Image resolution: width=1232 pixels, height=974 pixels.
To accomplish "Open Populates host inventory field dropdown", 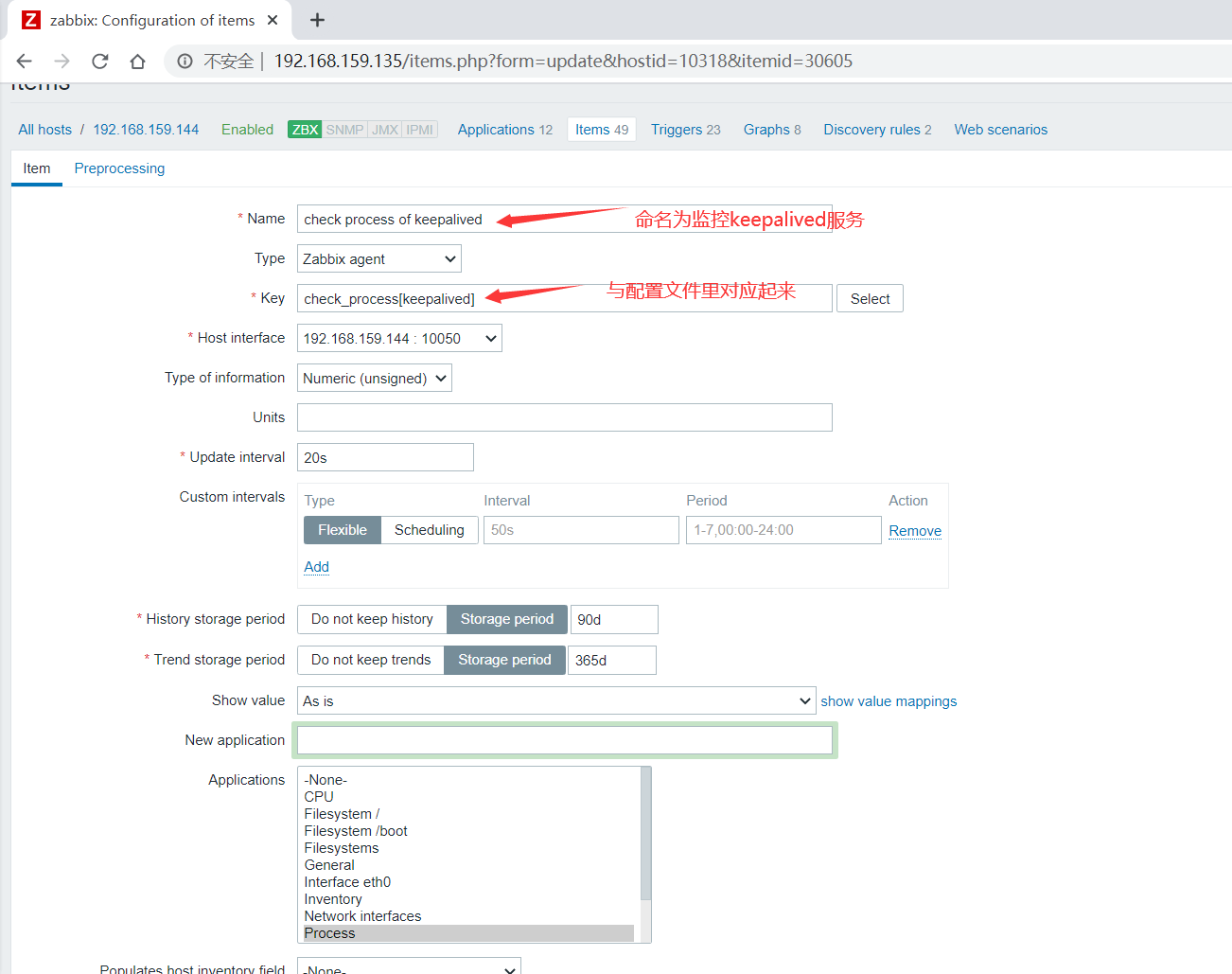I will coord(409,967).
